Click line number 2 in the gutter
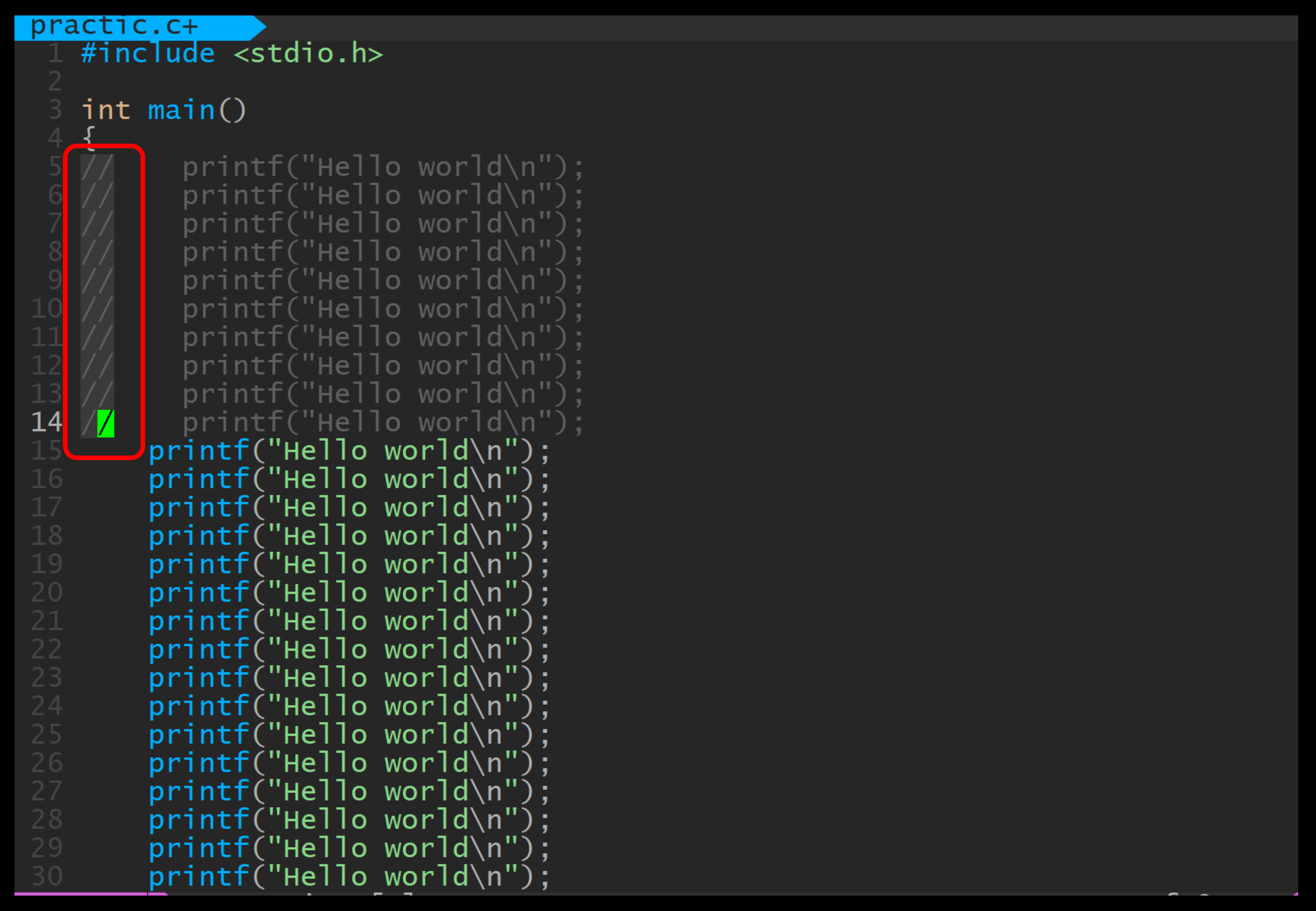The image size is (1316, 911). [x=55, y=81]
